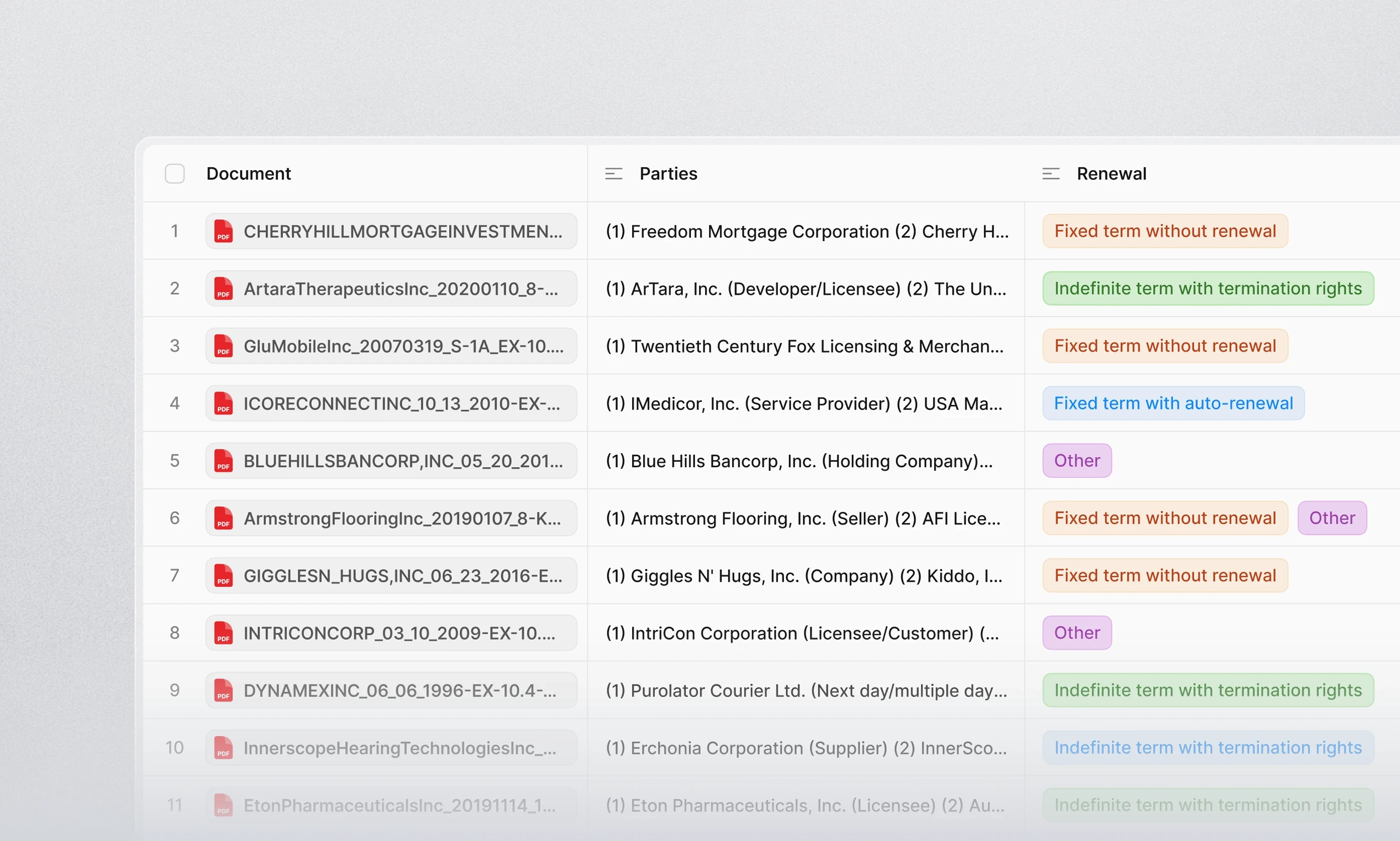Click row 2 green 'Indefinite term' tag
The width and height of the screenshot is (1400, 841).
(1207, 289)
